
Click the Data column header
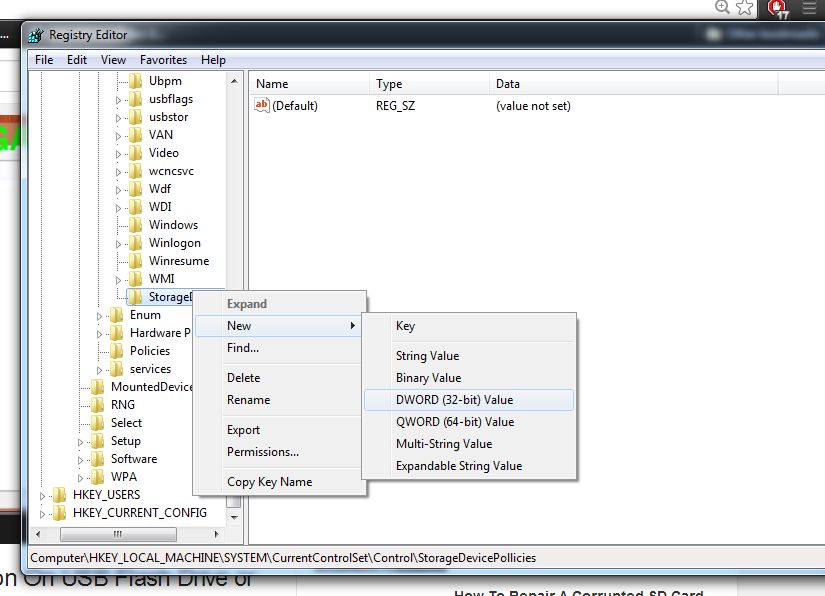click(x=633, y=84)
